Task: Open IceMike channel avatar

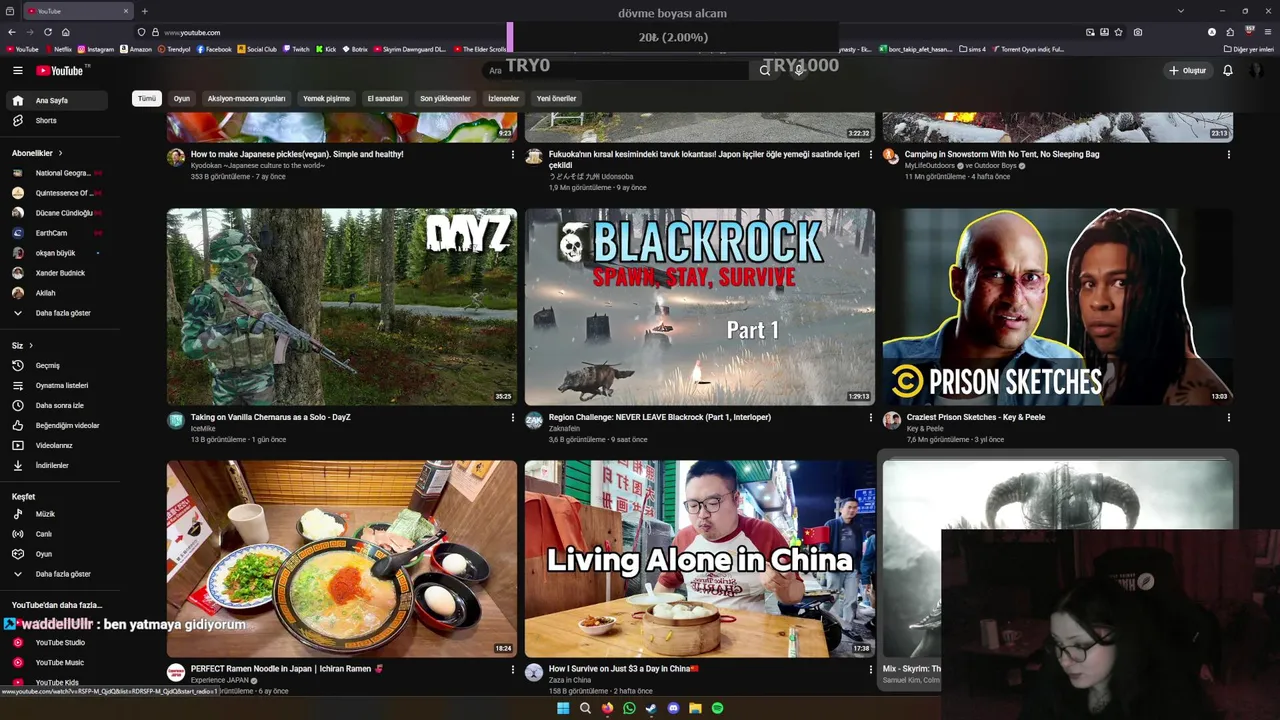Action: [x=176, y=421]
